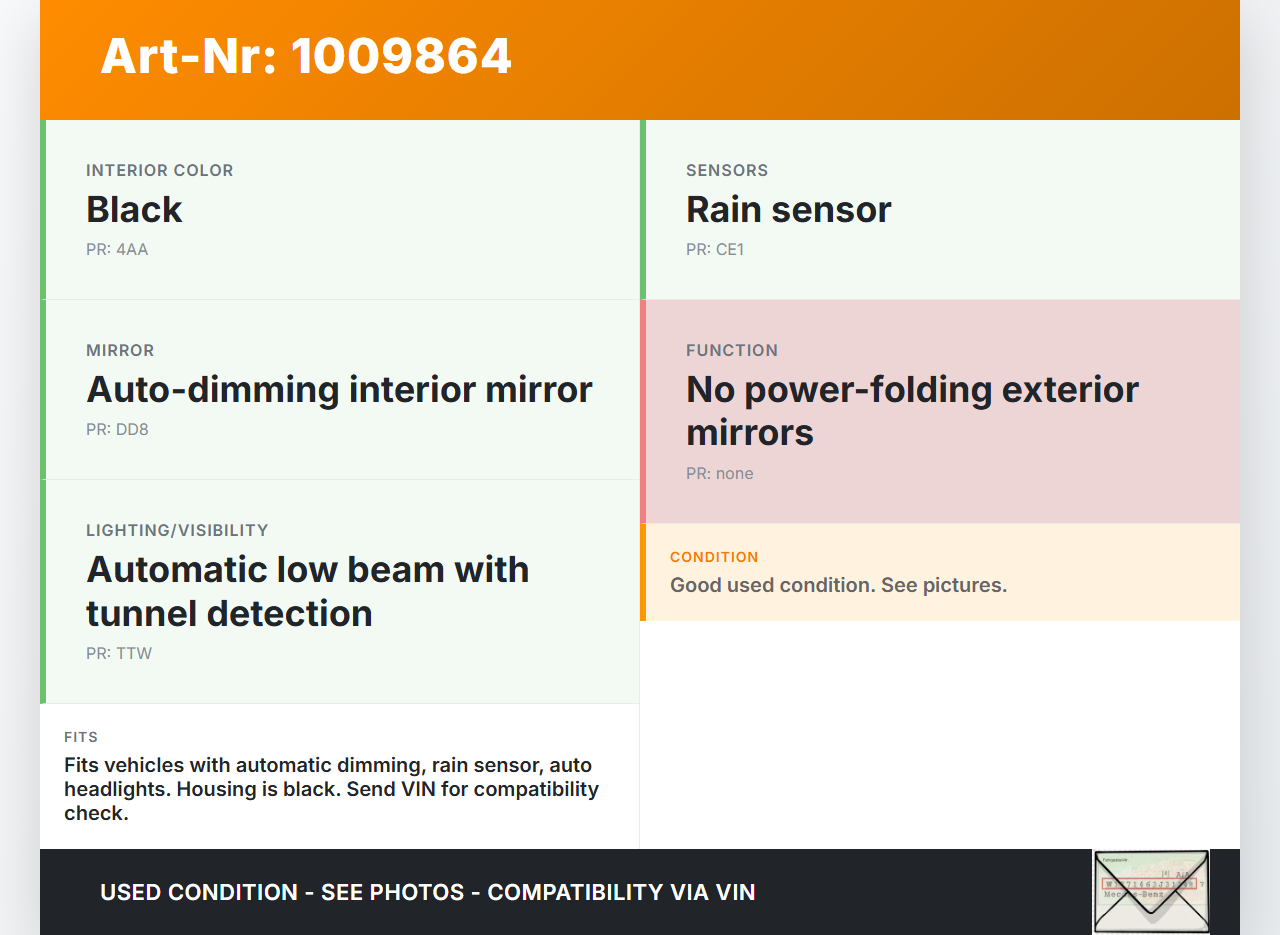Image resolution: width=1280 pixels, height=935 pixels.
Task: Click the Good used condition text
Action: tap(838, 585)
